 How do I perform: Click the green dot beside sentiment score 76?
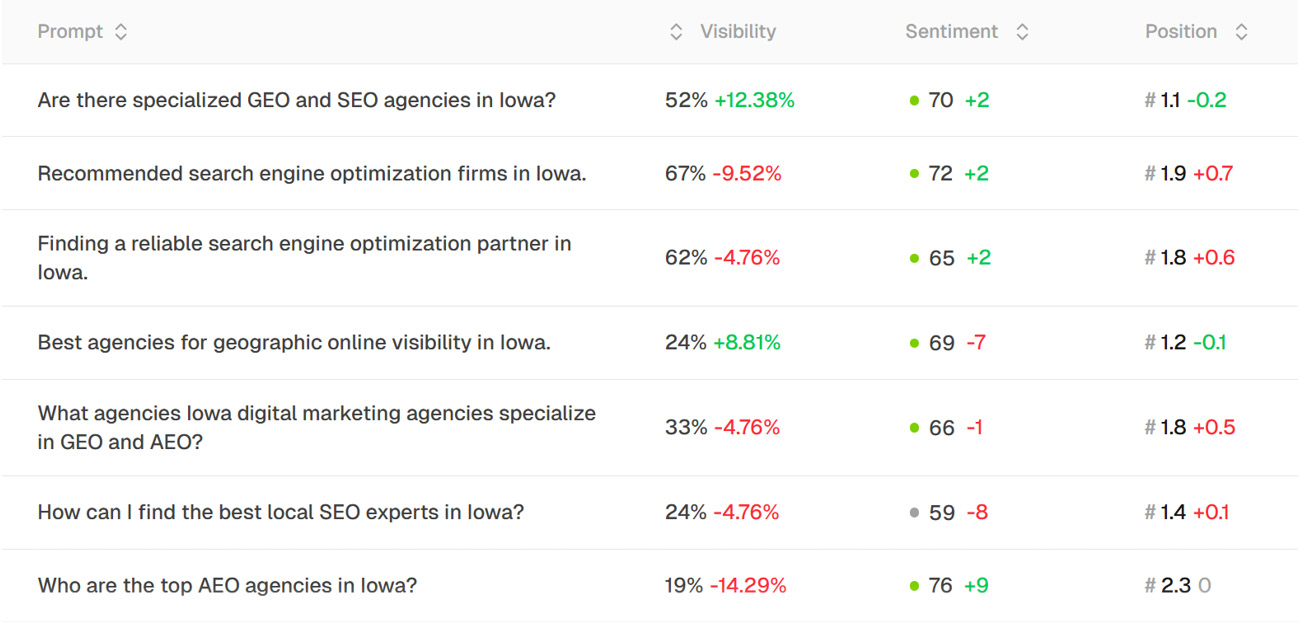pos(913,585)
